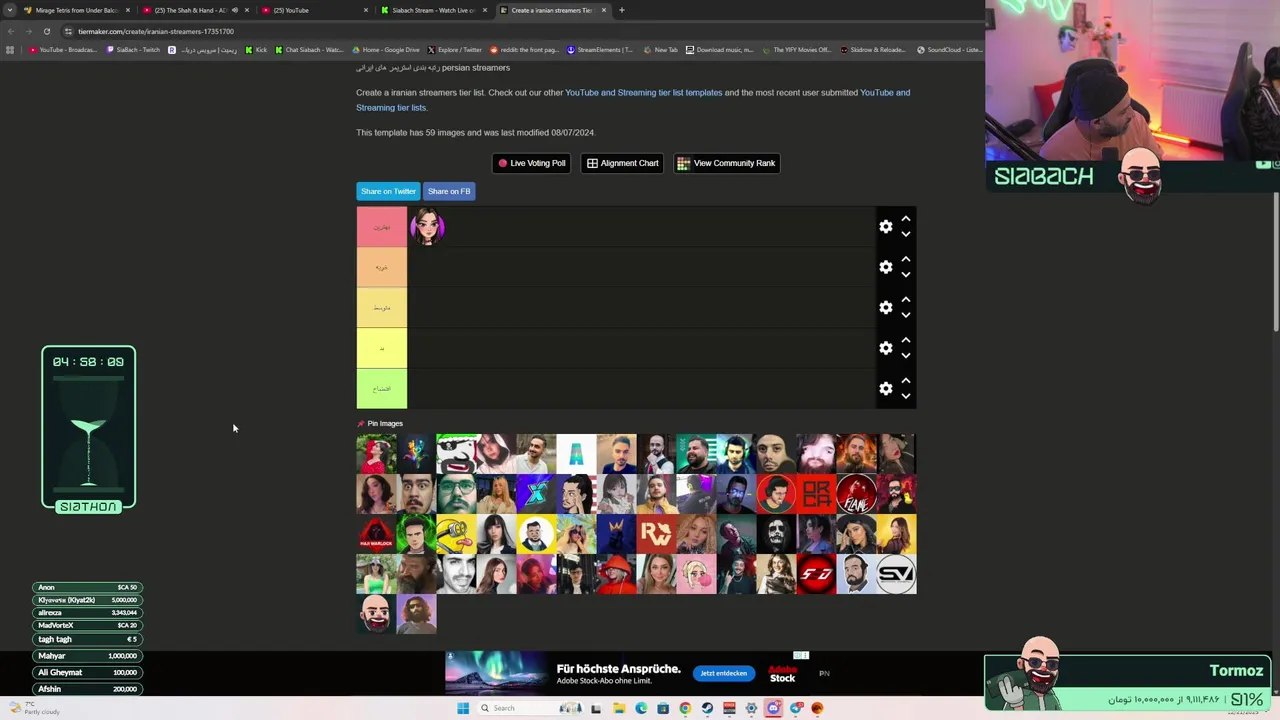1280x720 pixels.
Task: Select the blue X logo streamer image
Action: [536, 494]
